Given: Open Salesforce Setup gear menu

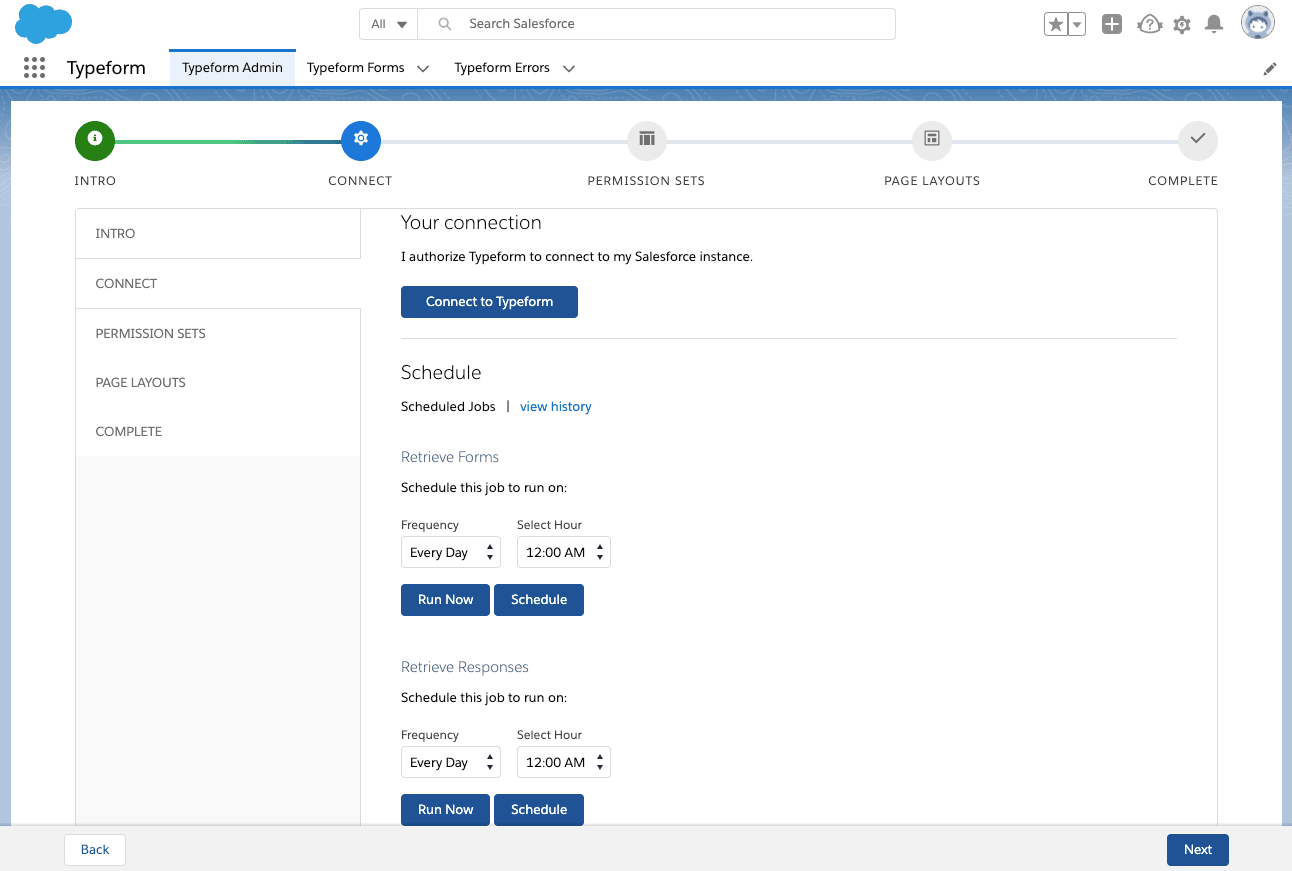Looking at the screenshot, I should click(1181, 24).
